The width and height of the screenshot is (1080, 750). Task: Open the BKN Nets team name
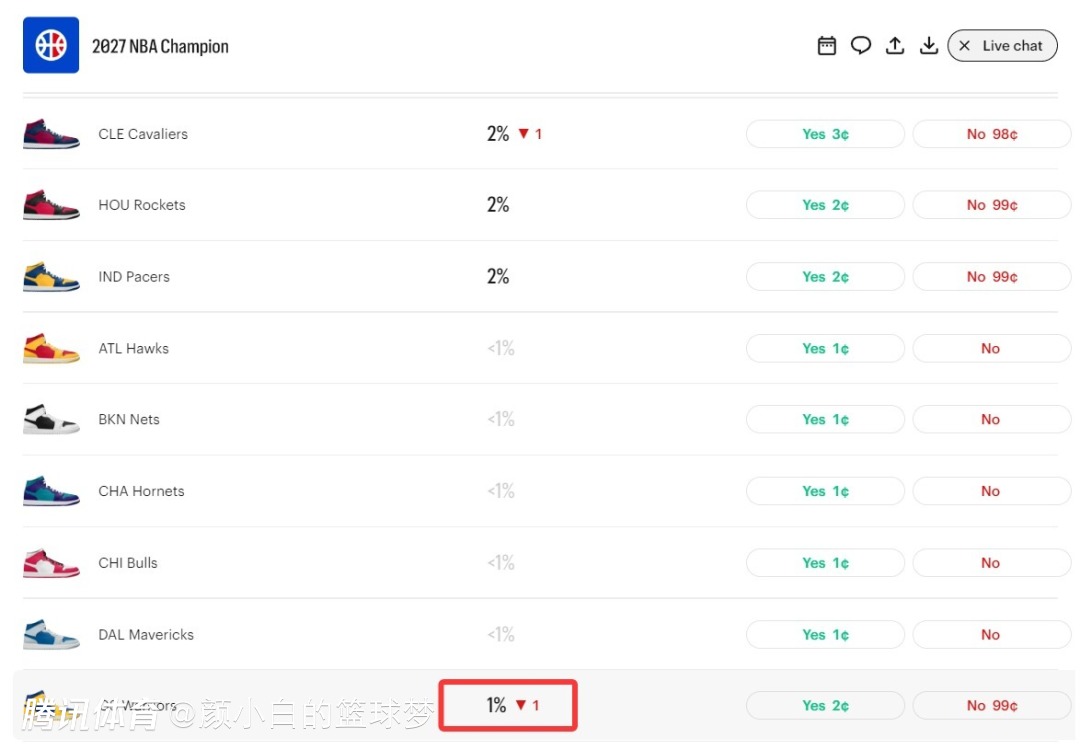point(129,419)
